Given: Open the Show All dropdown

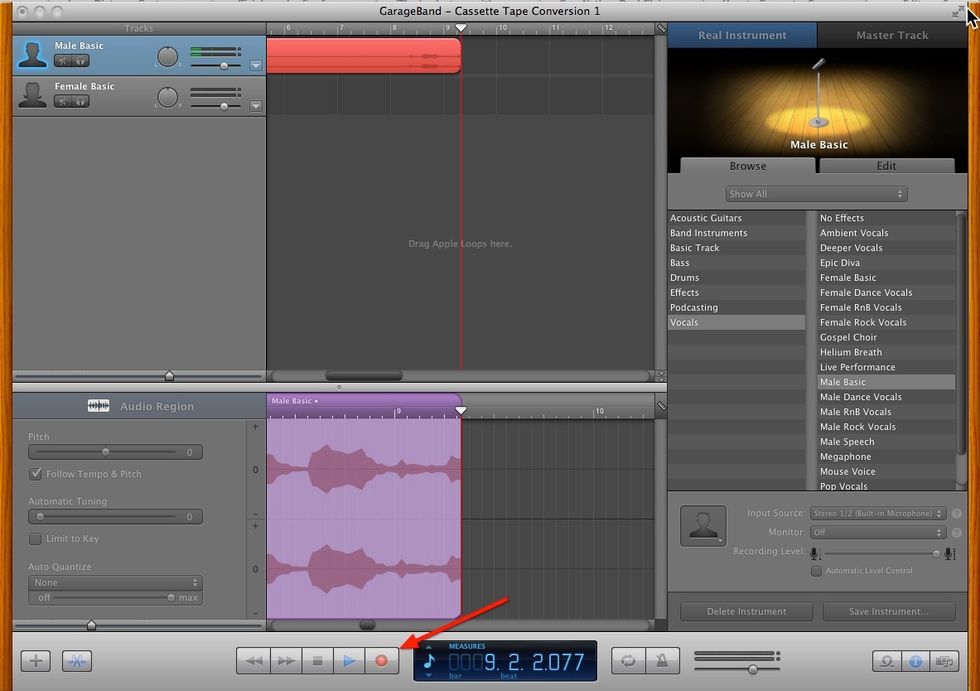Looking at the screenshot, I should 815,193.
